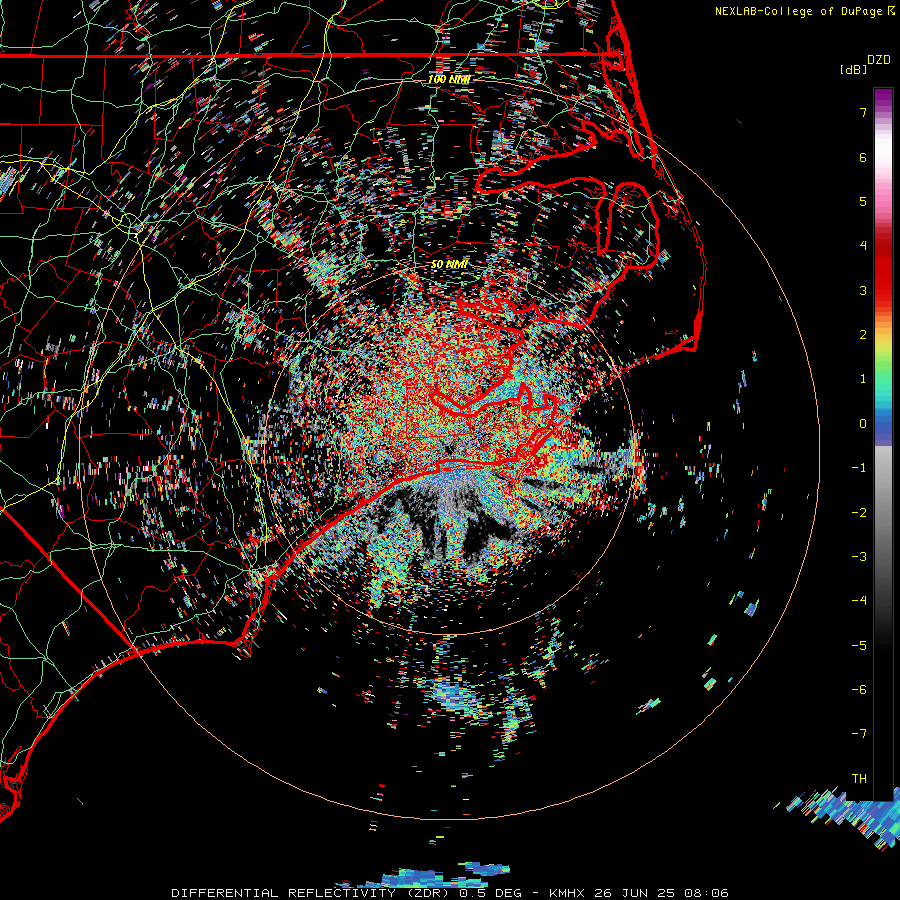This screenshot has height=900, width=900.
Task: Click the DIFFERENTIAL REFLECTIVITY (ZDR) caption text
Action: (312, 893)
